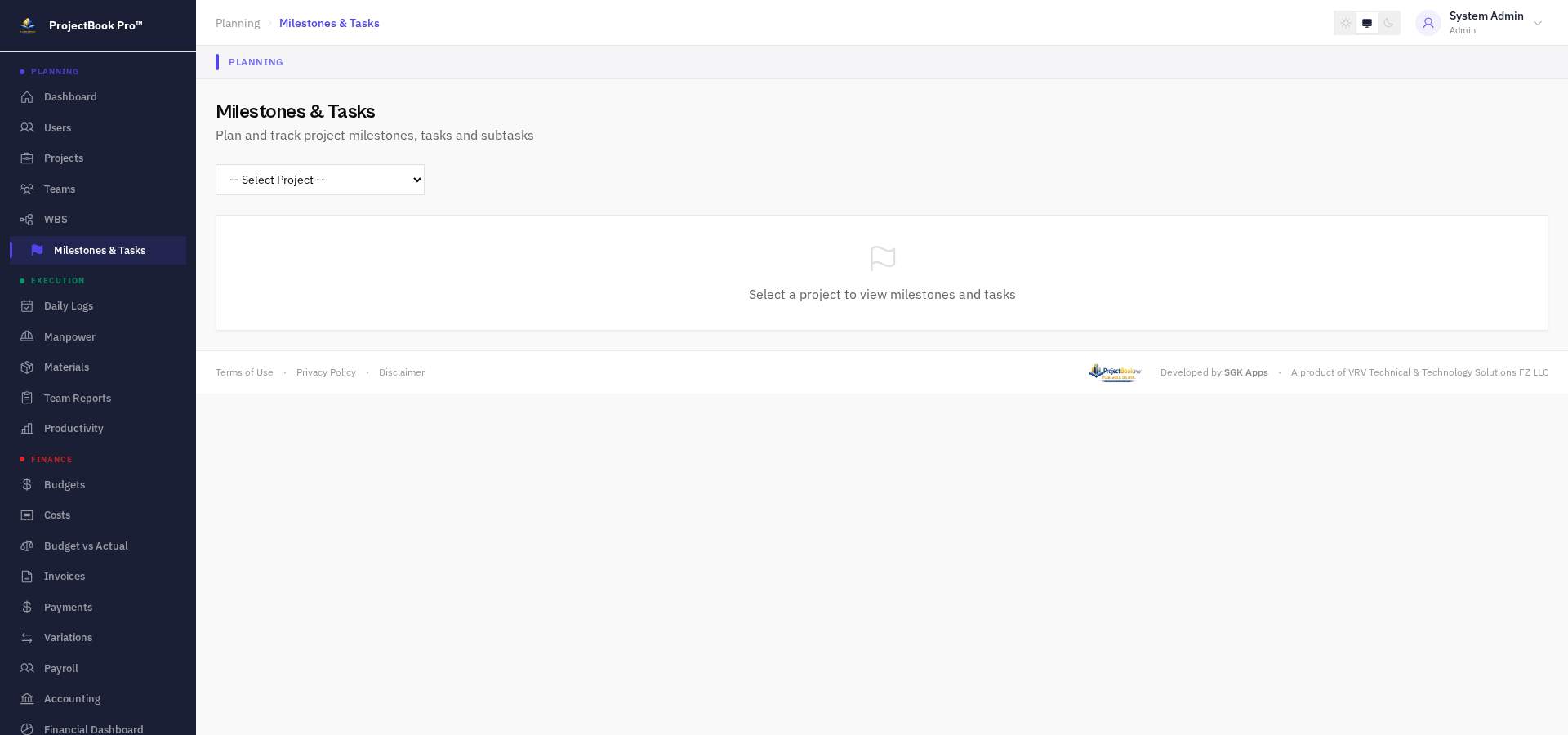This screenshot has width=1568, height=735.
Task: Click the Costs icon in sidebar
Action: 27,515
